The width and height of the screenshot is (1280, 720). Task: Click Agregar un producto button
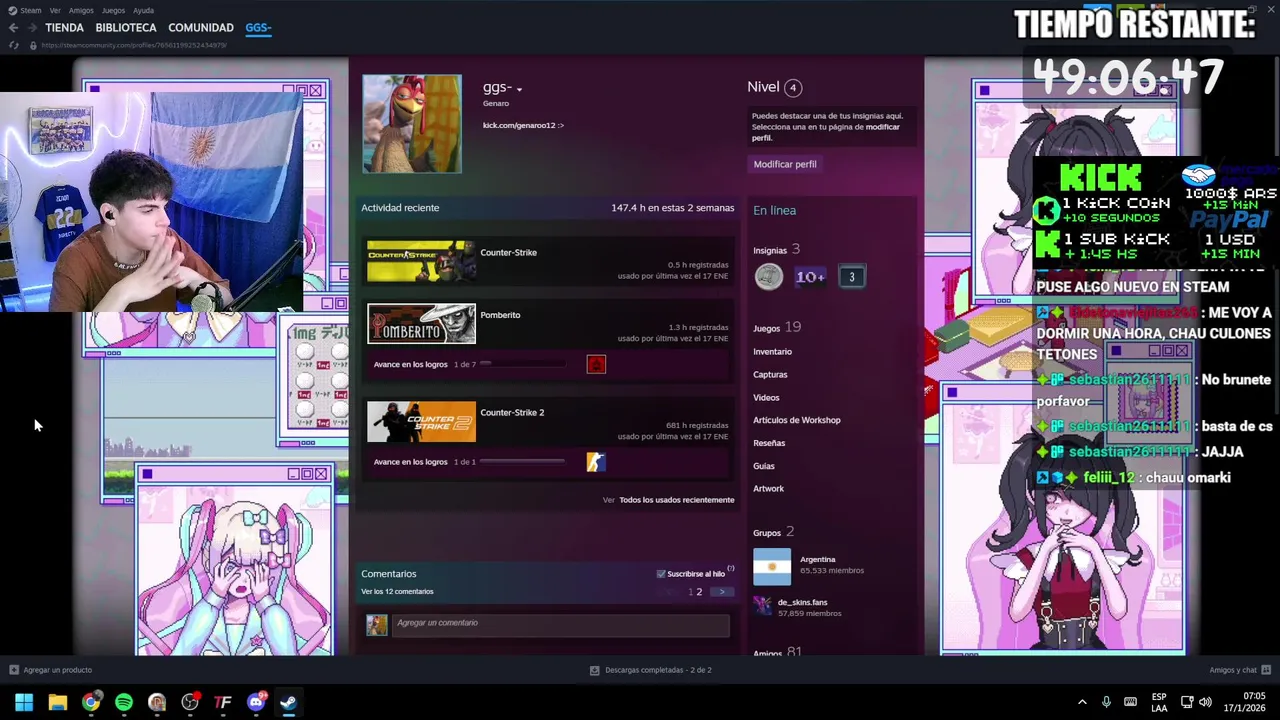[50, 670]
